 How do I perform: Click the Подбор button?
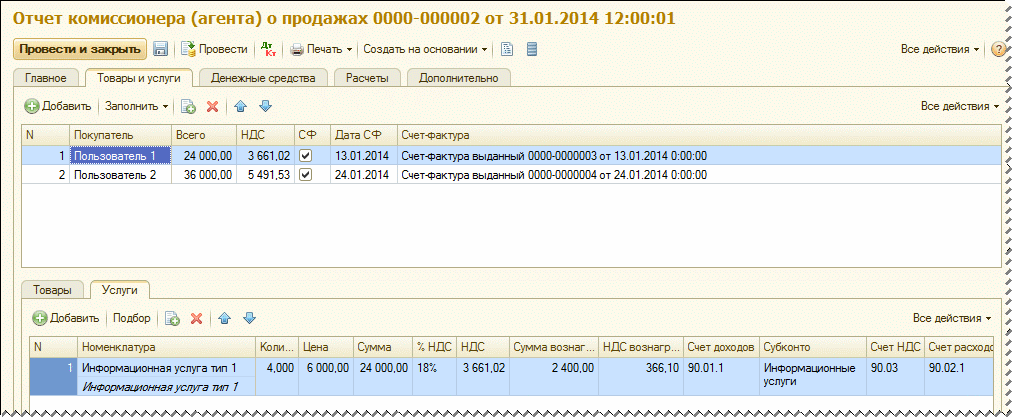[132, 318]
